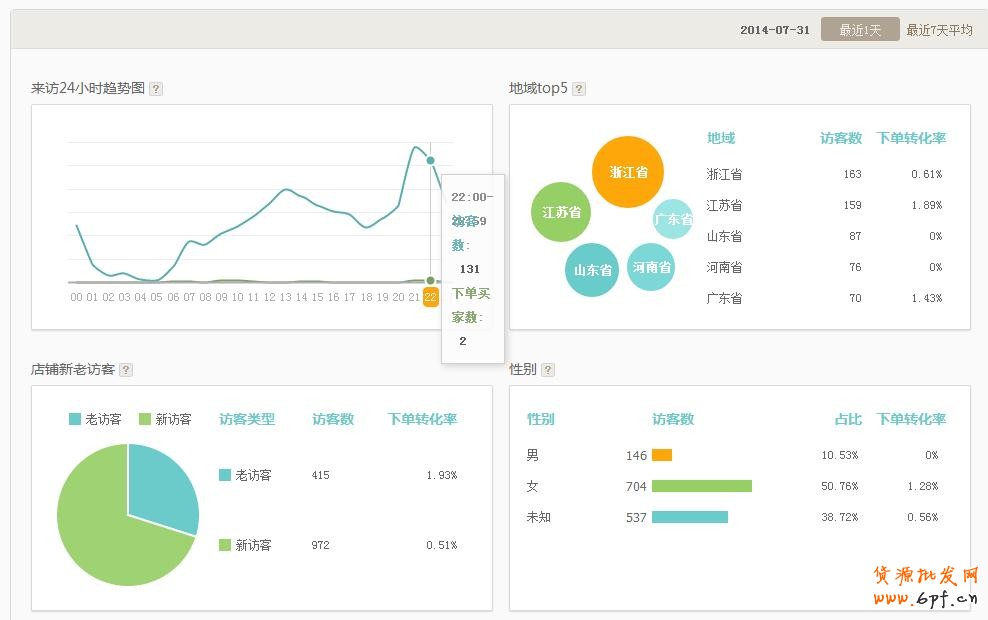Viewport: 988px width, 620px height.
Task: Switch to the 最近7天平均 view
Action: coord(938,29)
